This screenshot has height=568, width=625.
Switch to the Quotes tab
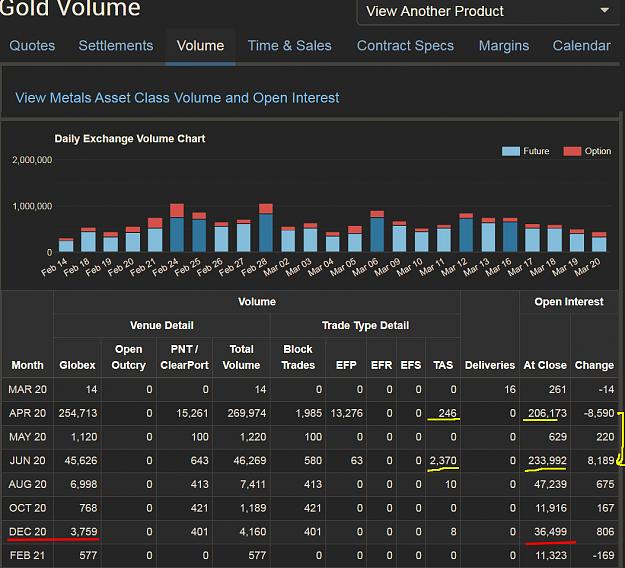[32, 45]
